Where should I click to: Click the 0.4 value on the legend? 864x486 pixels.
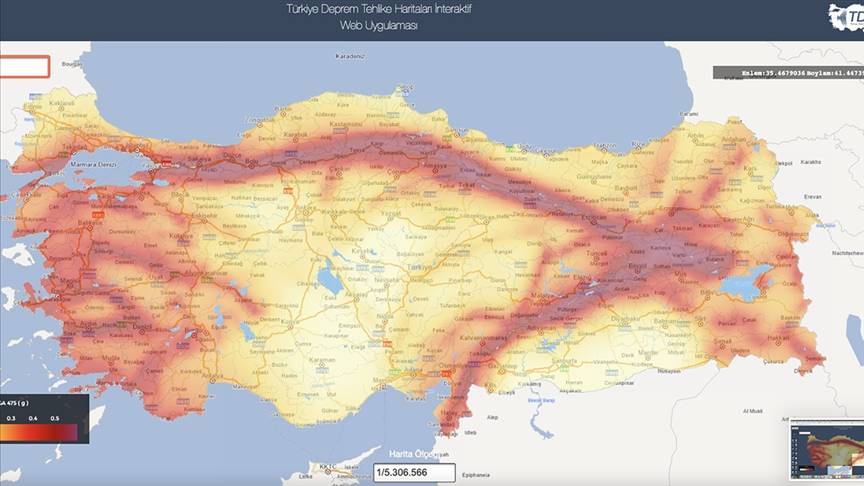[33, 418]
